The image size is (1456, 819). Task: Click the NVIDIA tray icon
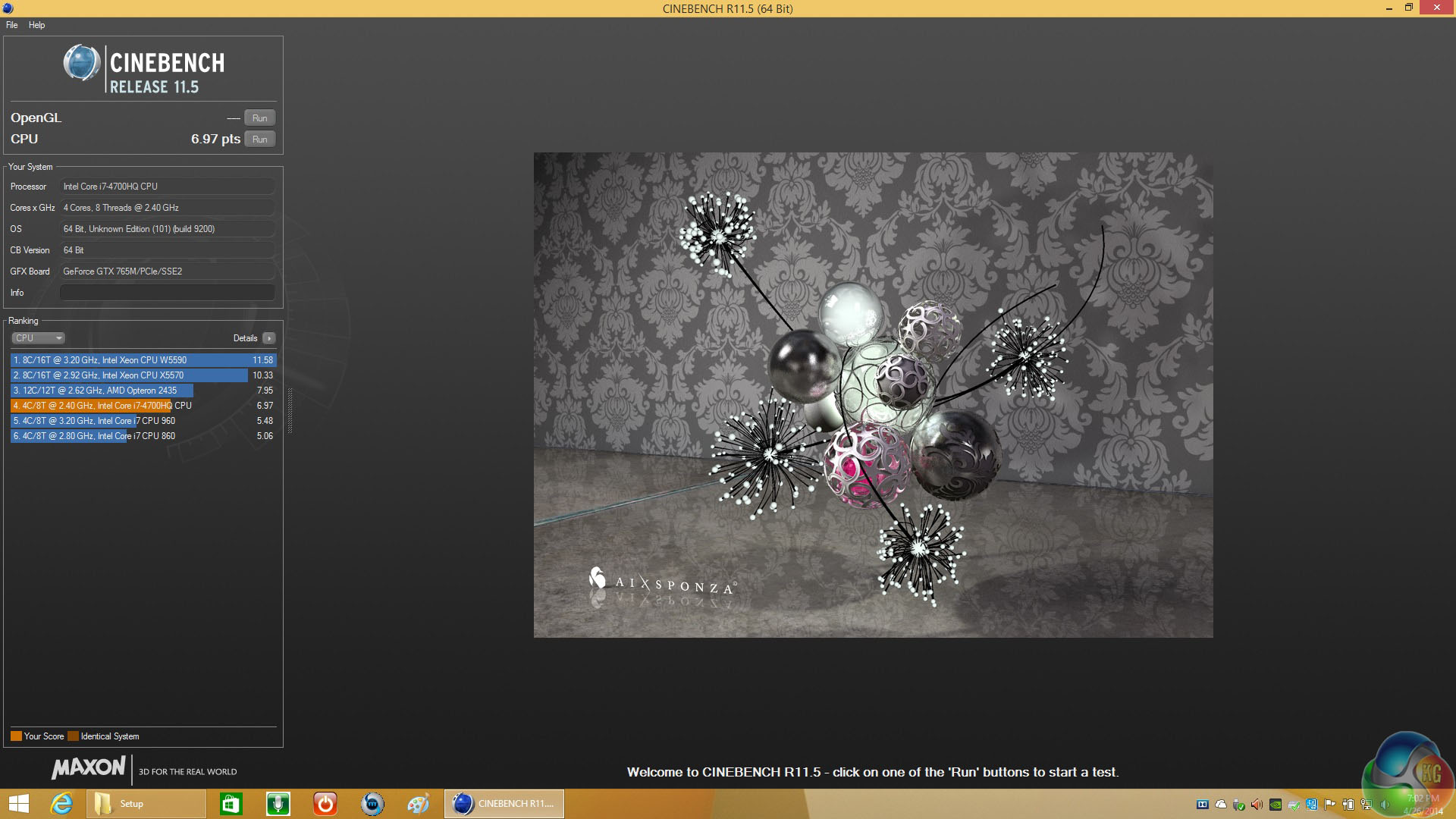tap(1276, 805)
